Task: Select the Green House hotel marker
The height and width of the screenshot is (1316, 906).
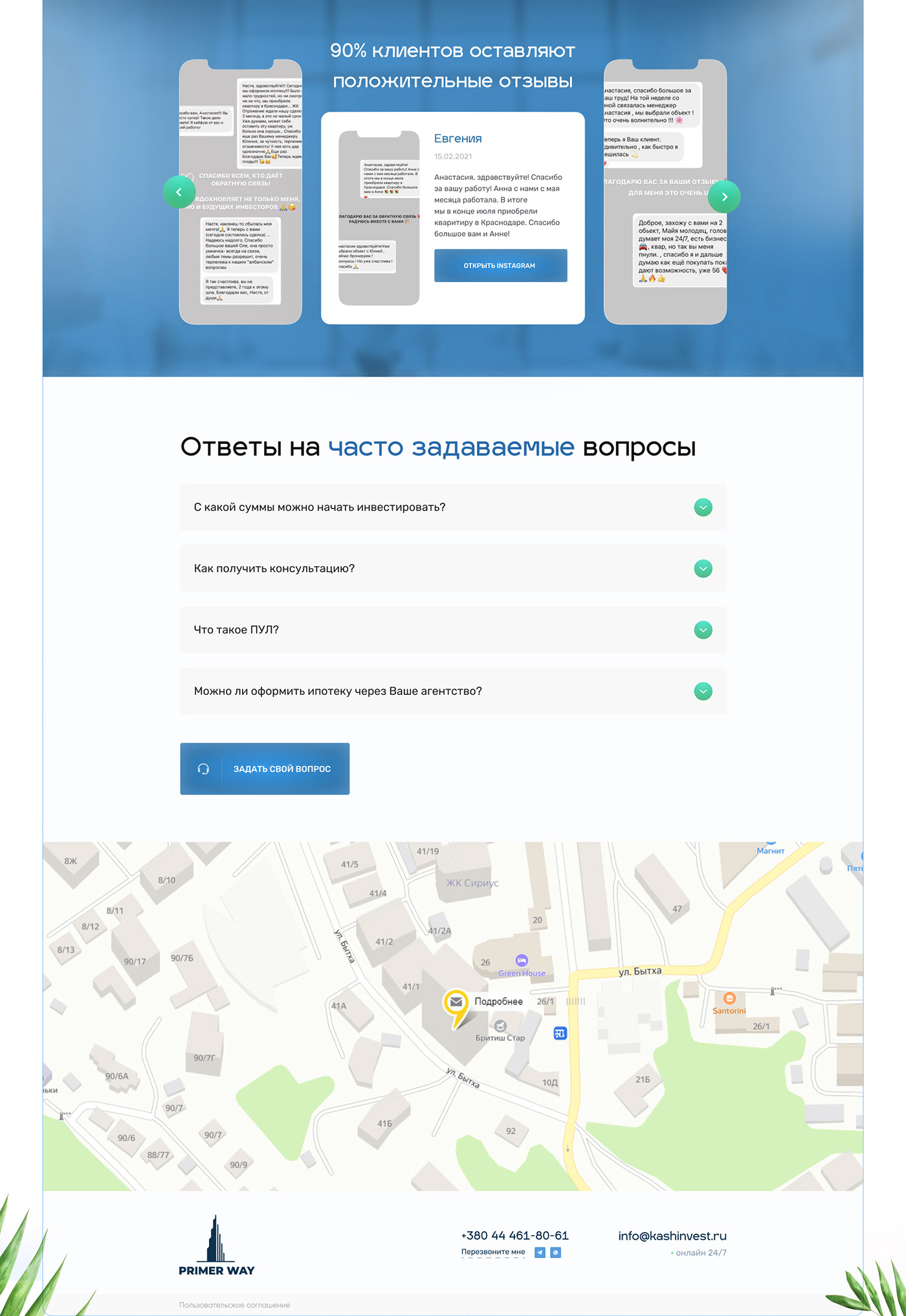Action: 522,961
